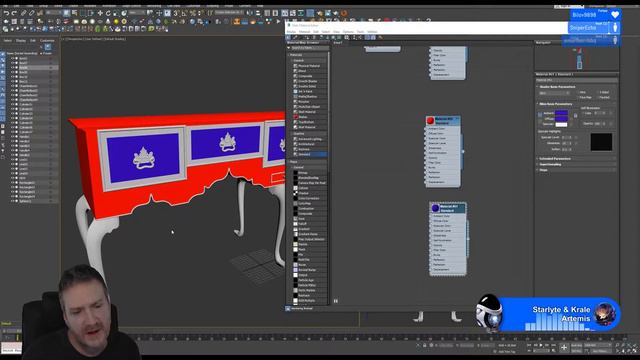
Task: Toggle the 3D Snaps button
Action: [176, 13]
